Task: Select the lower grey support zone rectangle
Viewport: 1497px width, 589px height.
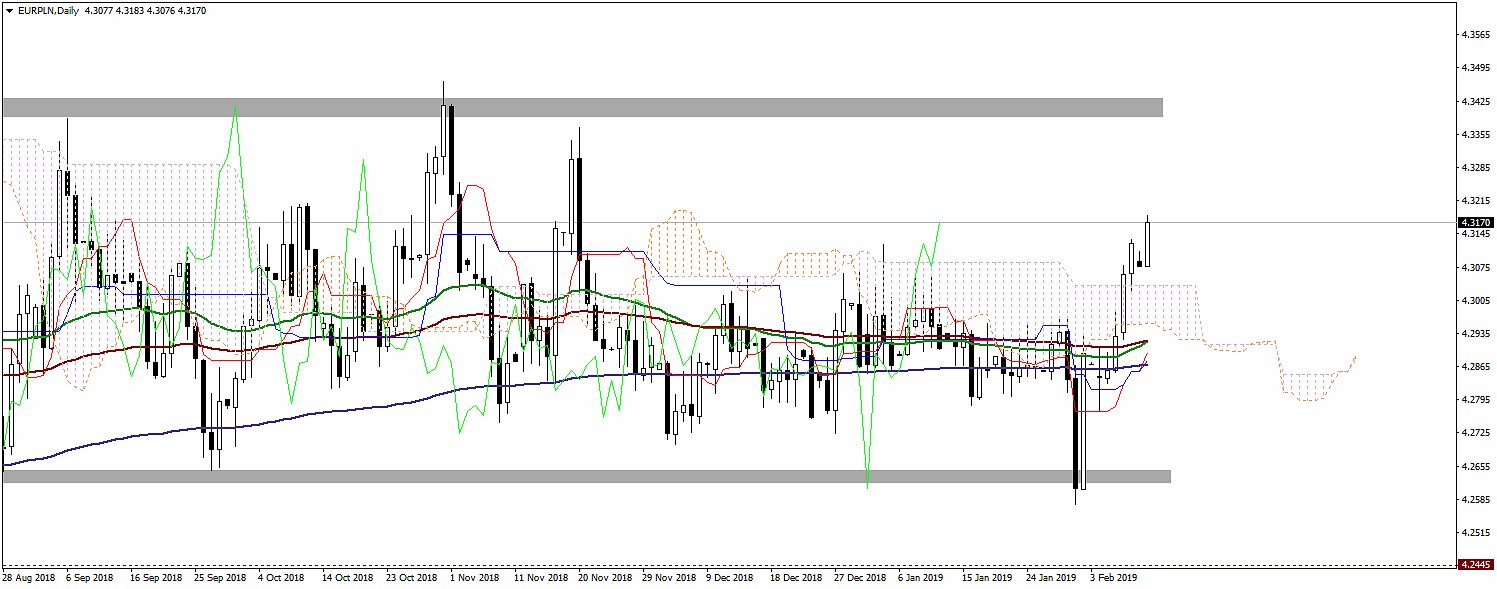Action: (587, 477)
